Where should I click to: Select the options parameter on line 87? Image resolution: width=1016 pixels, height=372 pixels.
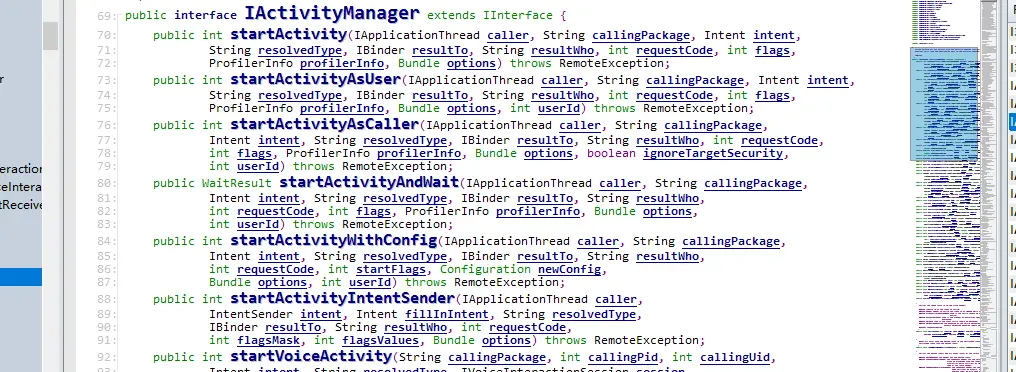[x=283, y=283]
